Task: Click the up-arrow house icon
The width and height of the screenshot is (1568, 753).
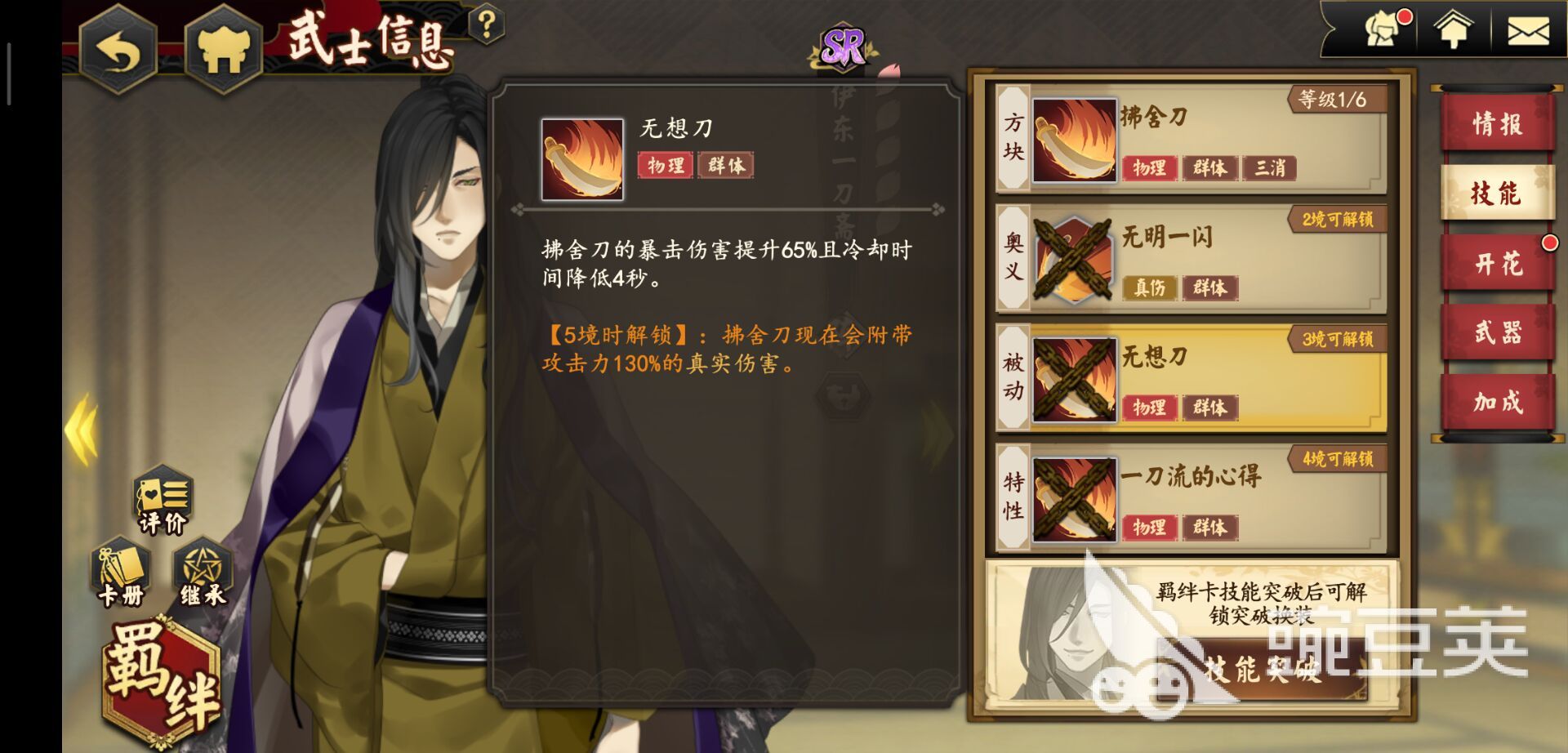Action: pos(1454,30)
